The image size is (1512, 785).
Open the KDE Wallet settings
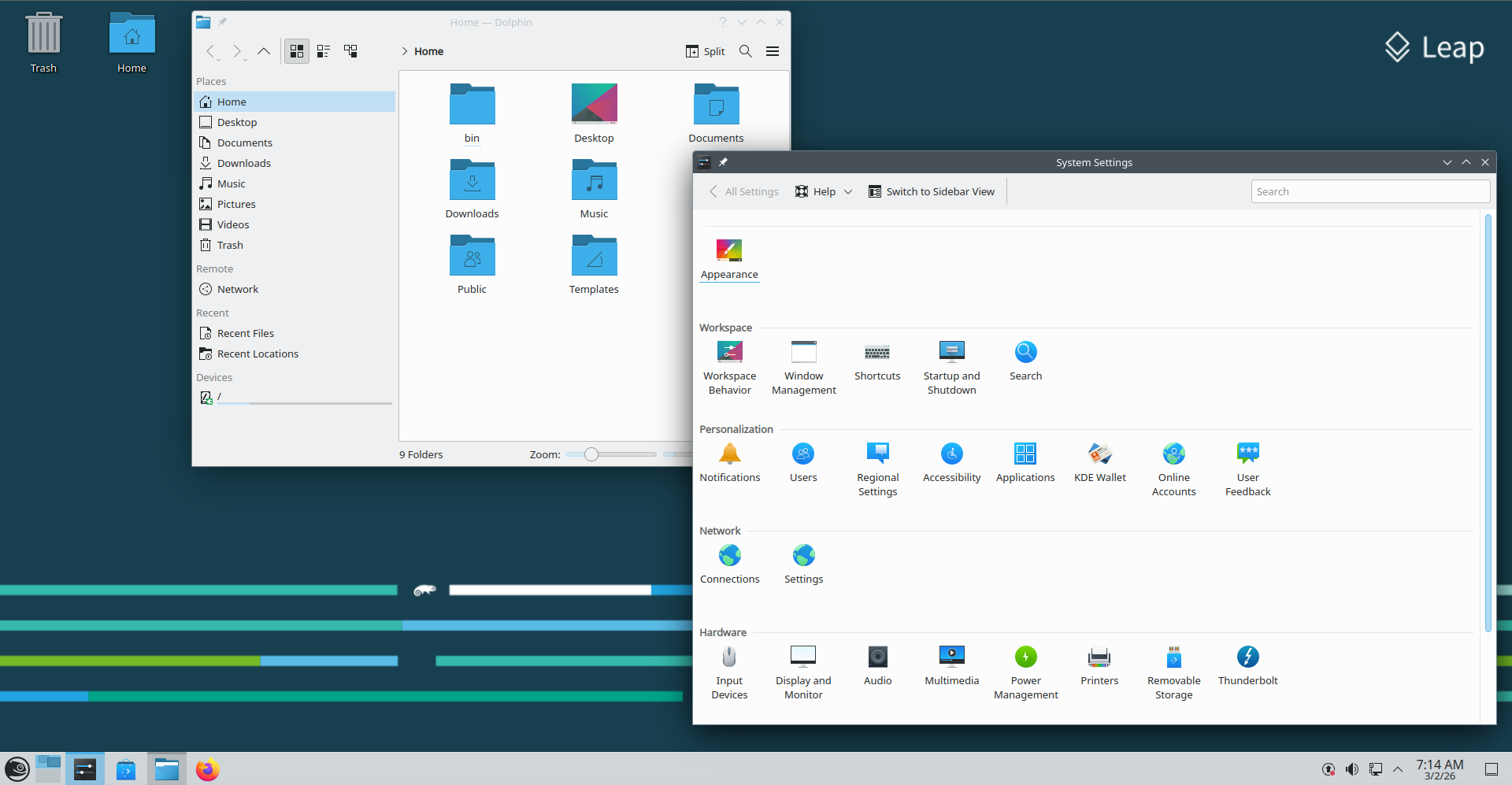click(1099, 454)
